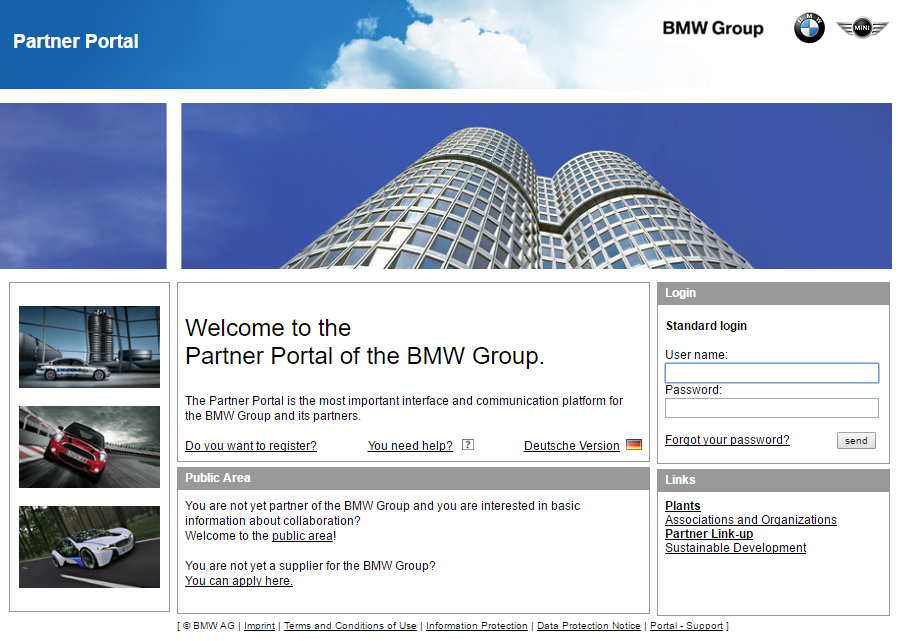The height and width of the screenshot is (641, 902).
Task: Open the Plants link
Action: (x=683, y=506)
